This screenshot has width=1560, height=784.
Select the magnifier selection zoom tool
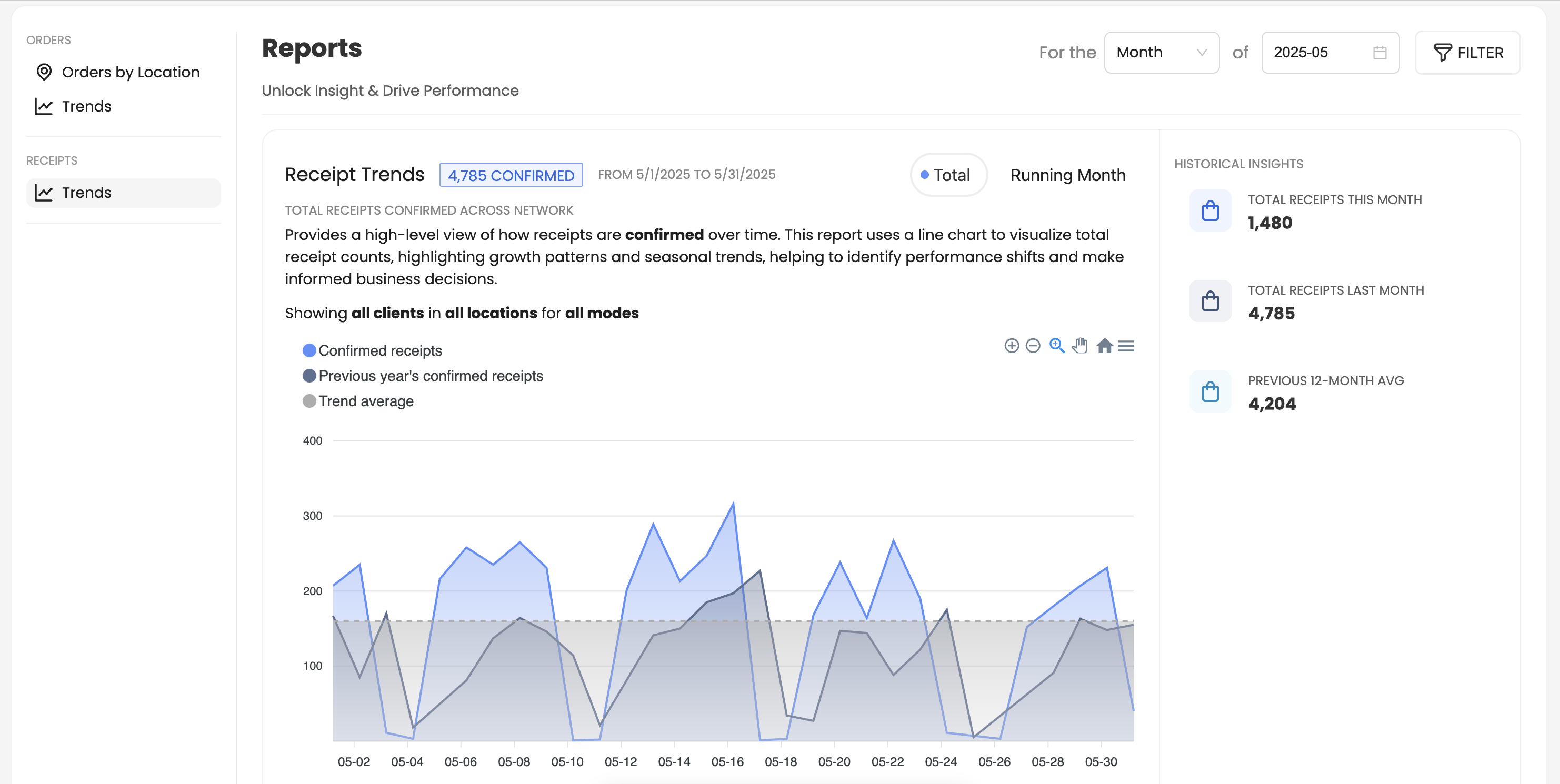point(1057,346)
